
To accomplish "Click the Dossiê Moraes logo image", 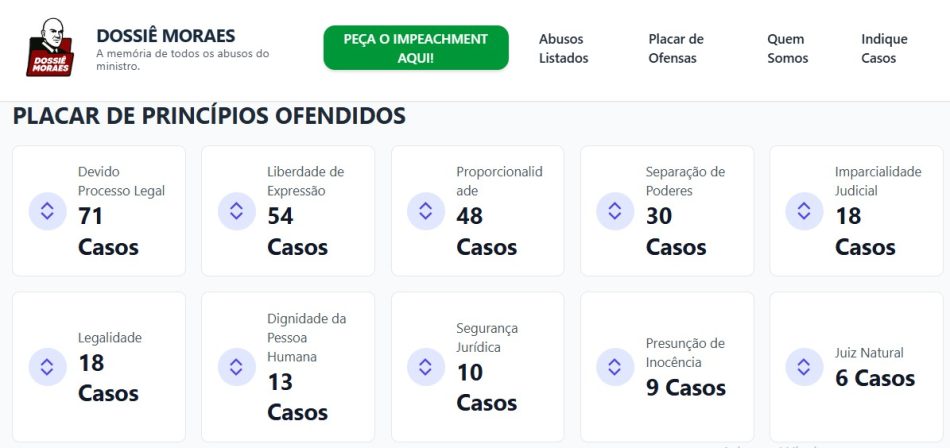I will point(50,48).
